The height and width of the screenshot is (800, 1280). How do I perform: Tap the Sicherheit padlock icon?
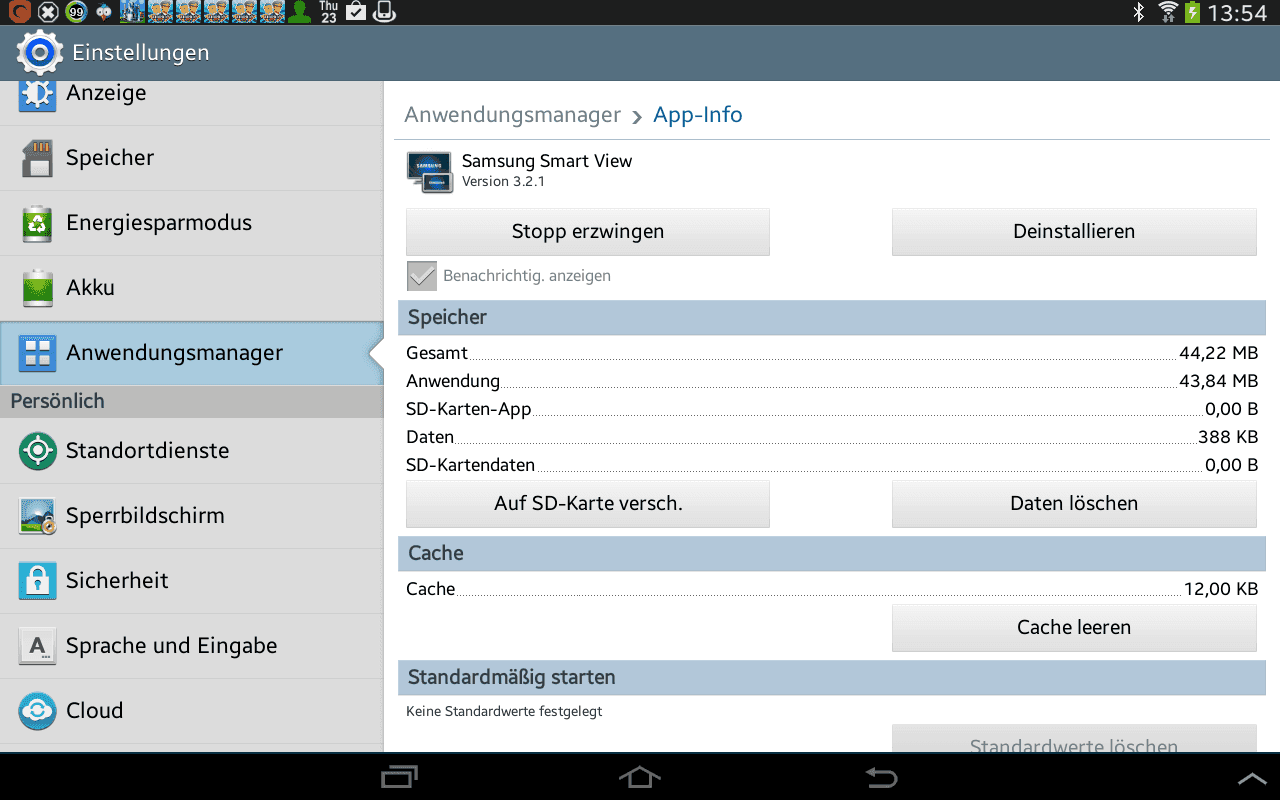pos(37,581)
